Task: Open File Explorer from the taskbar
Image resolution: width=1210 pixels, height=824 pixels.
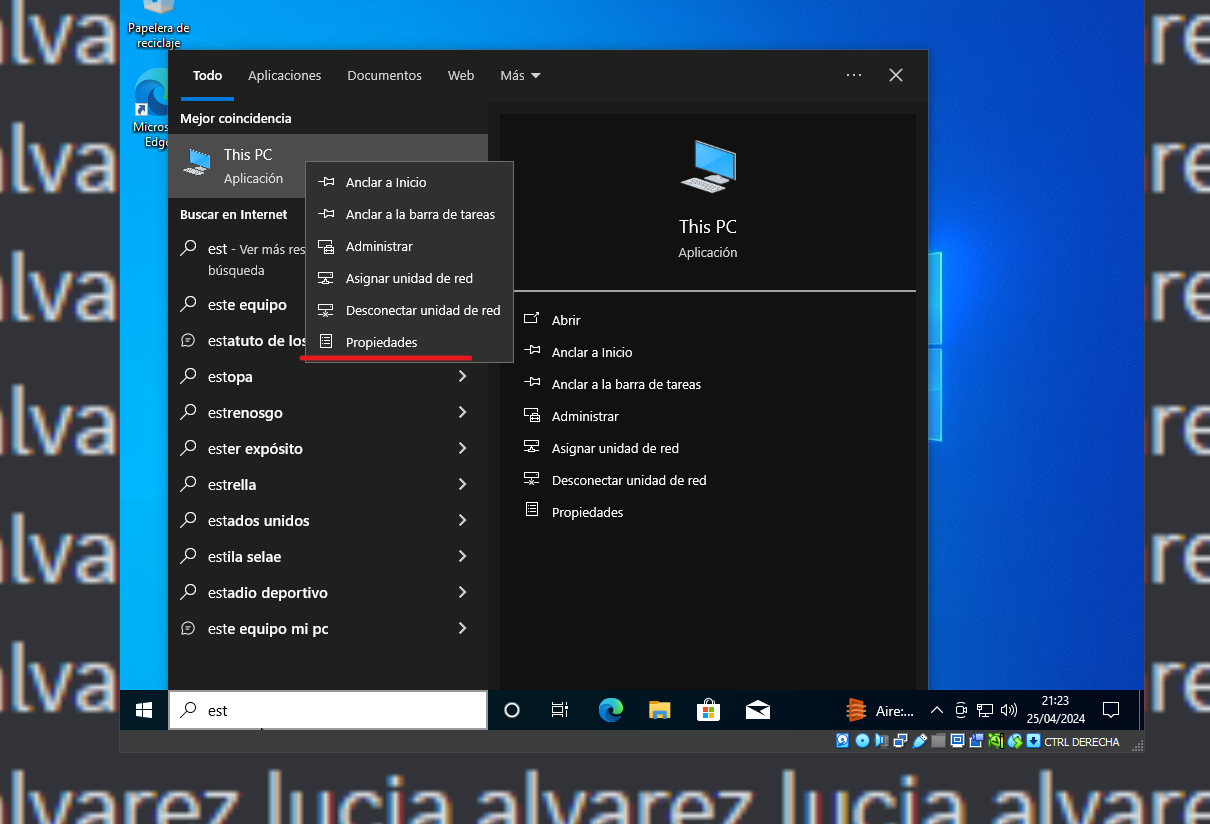Action: tap(659, 710)
